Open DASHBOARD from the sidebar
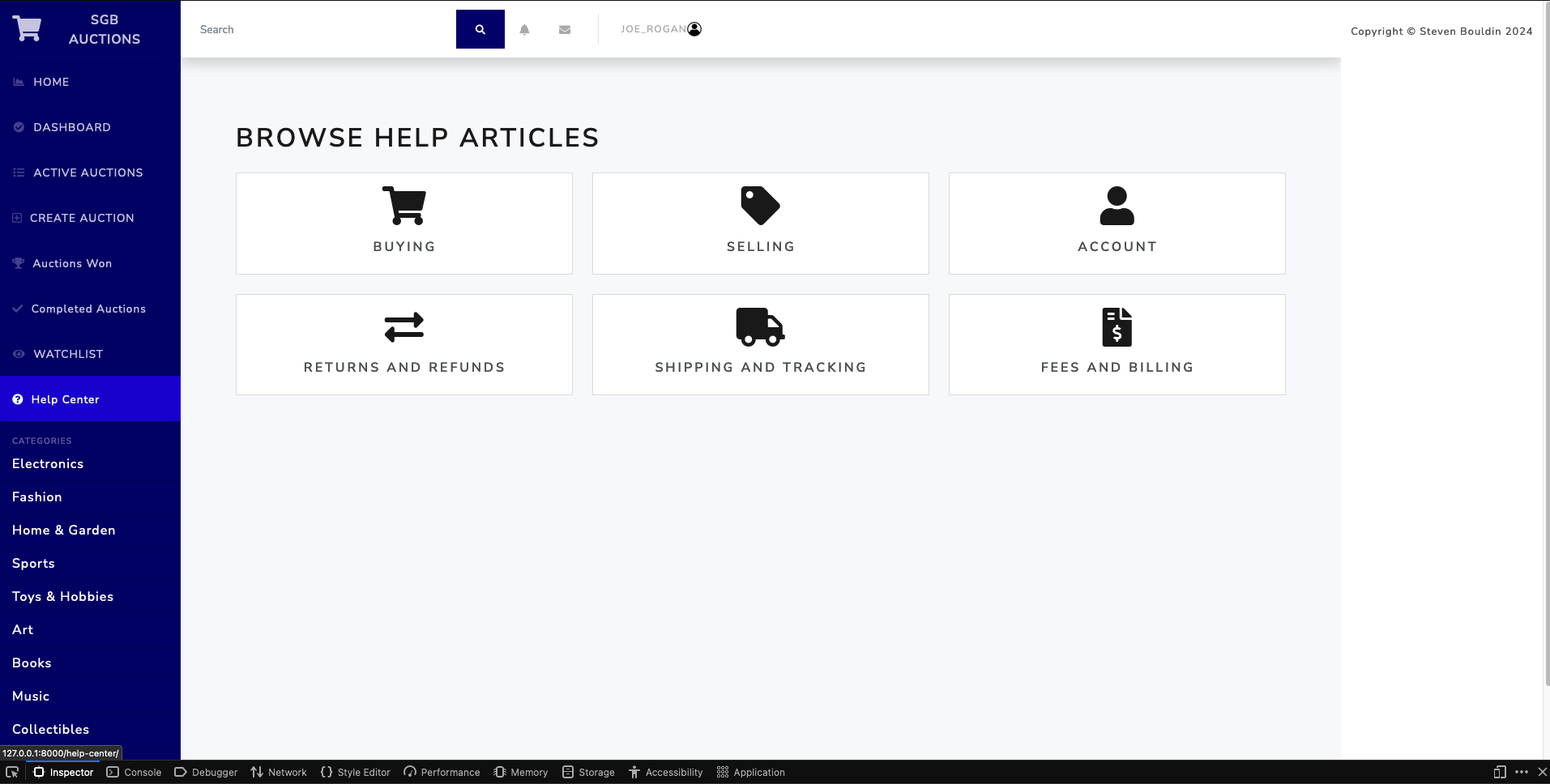This screenshot has height=784, width=1550. (72, 127)
